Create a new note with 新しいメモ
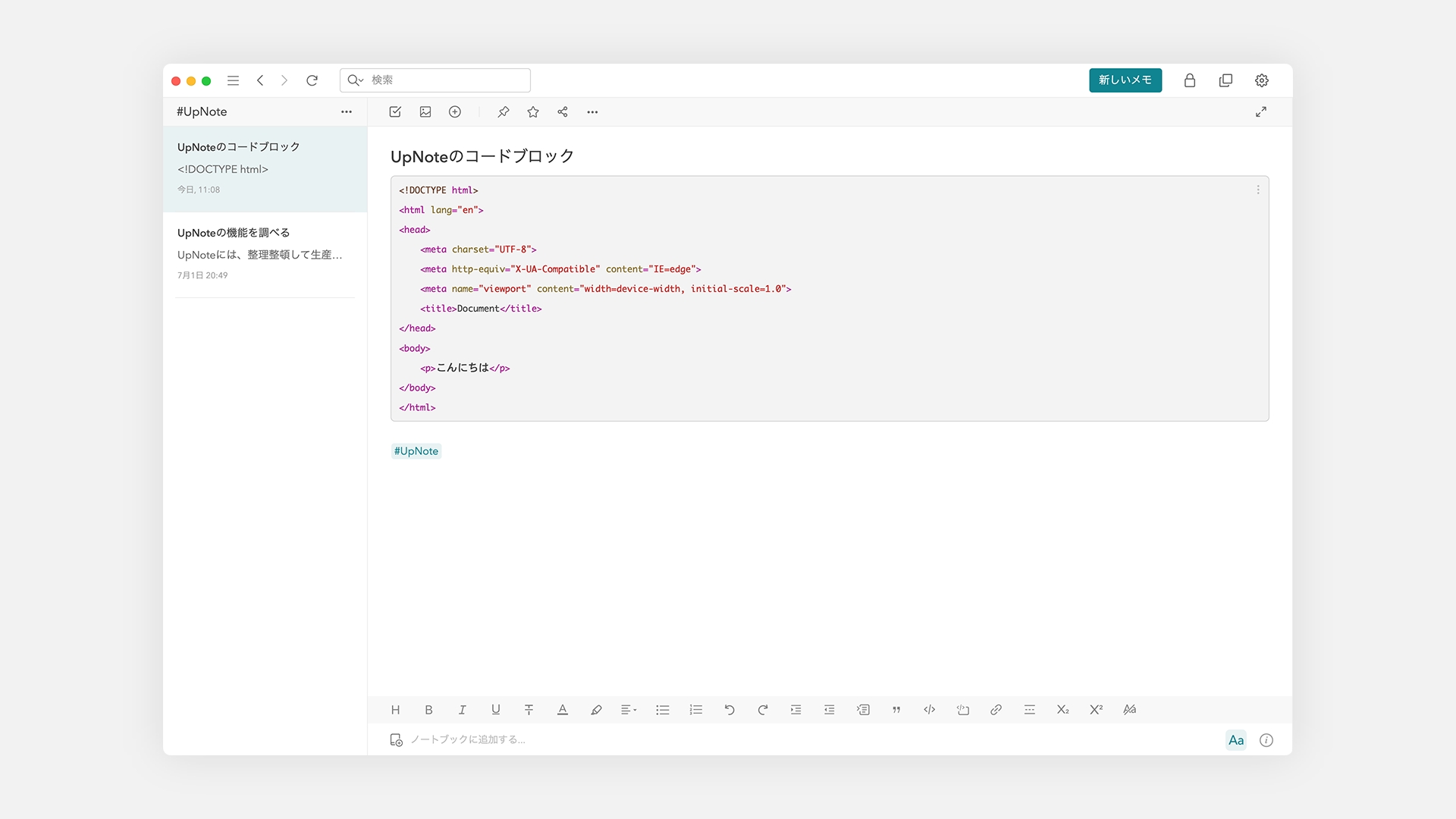This screenshot has width=1456, height=819. click(1125, 80)
